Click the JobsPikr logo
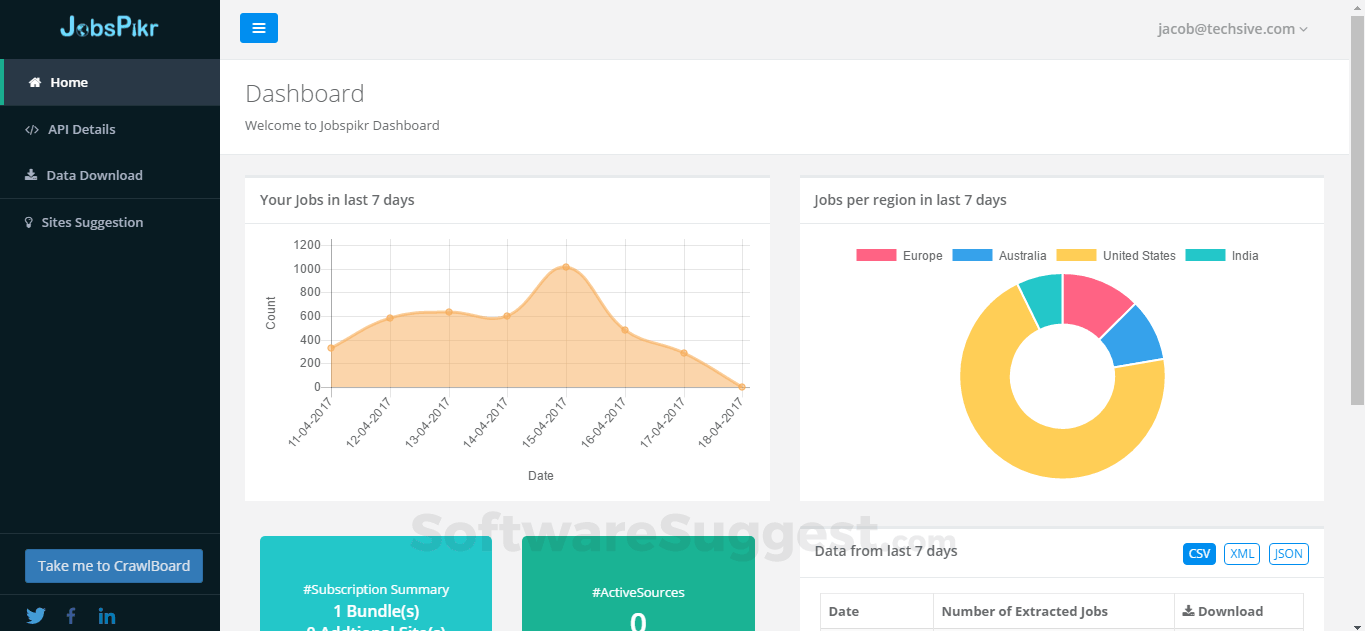Viewport: 1365px width, 631px height. (x=109, y=28)
